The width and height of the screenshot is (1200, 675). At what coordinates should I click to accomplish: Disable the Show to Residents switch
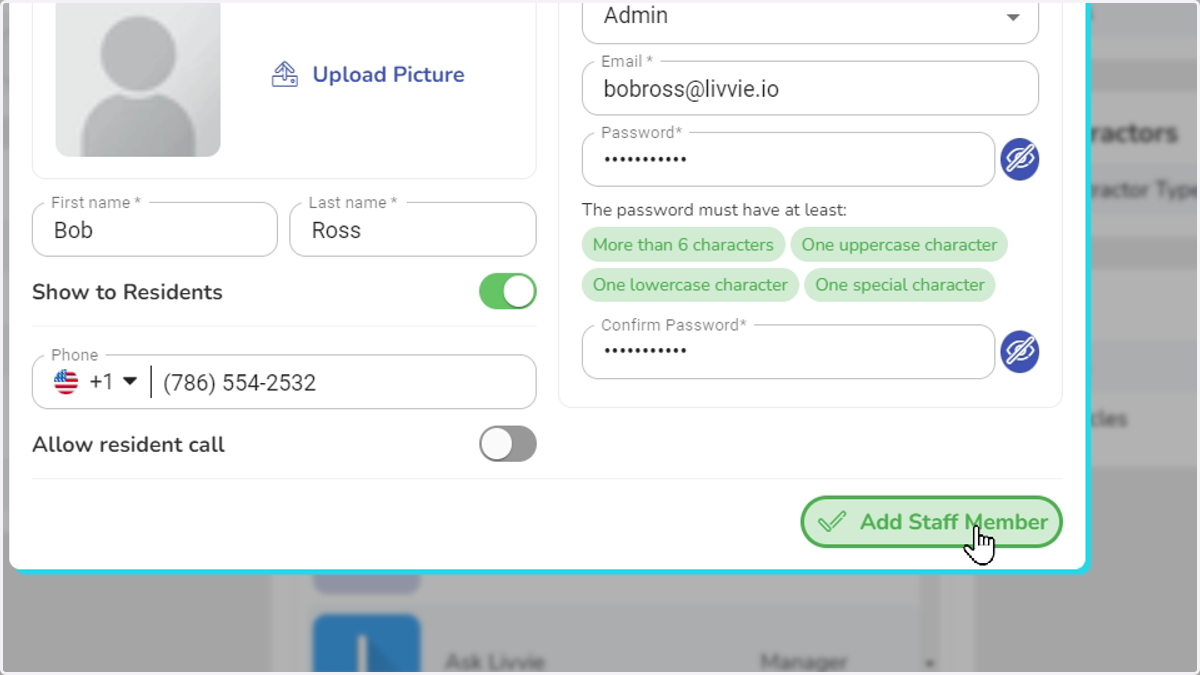click(x=508, y=292)
